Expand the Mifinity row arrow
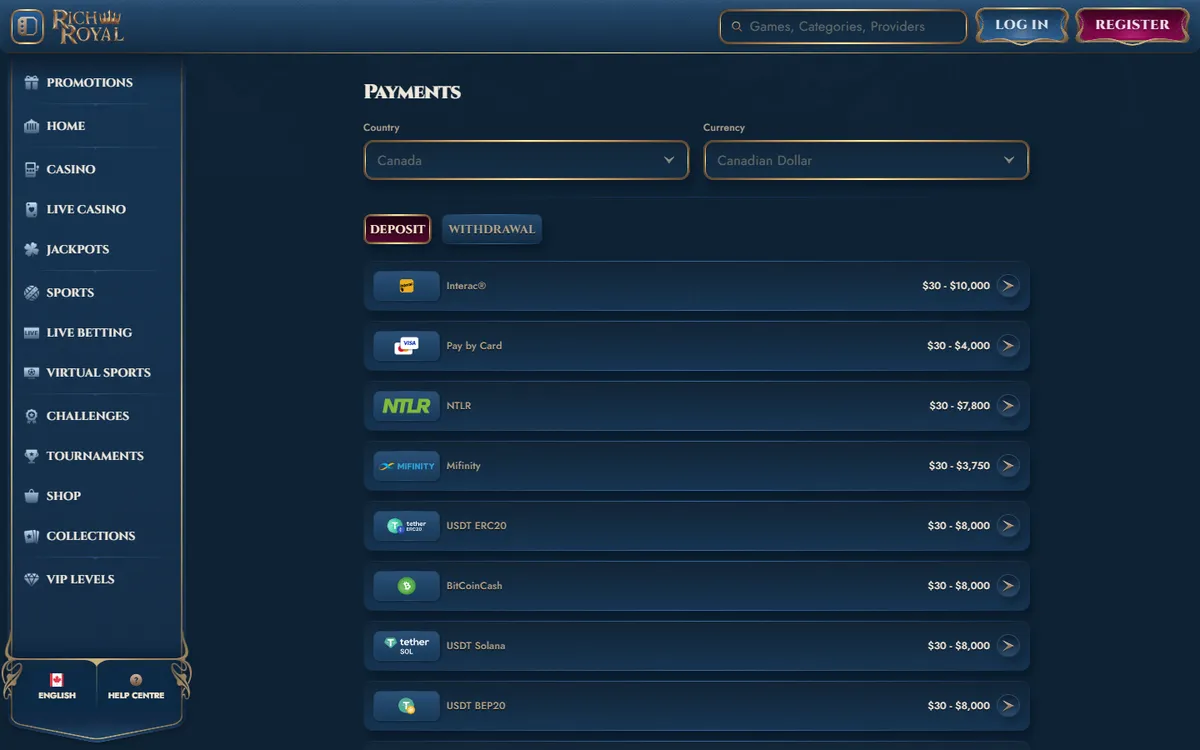Viewport: 1200px width, 750px height. [x=1008, y=466]
